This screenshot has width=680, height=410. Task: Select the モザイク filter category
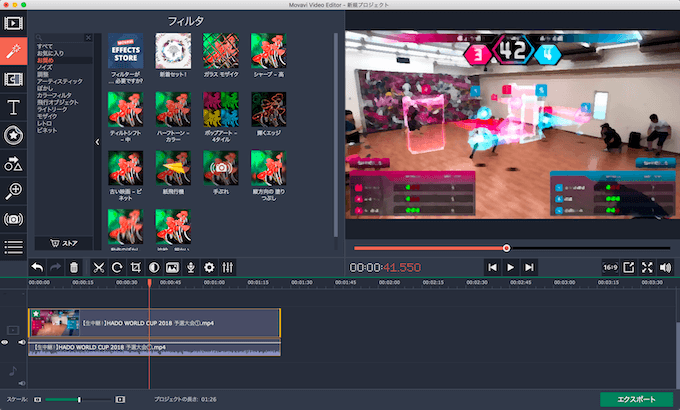pyautogui.click(x=47, y=116)
